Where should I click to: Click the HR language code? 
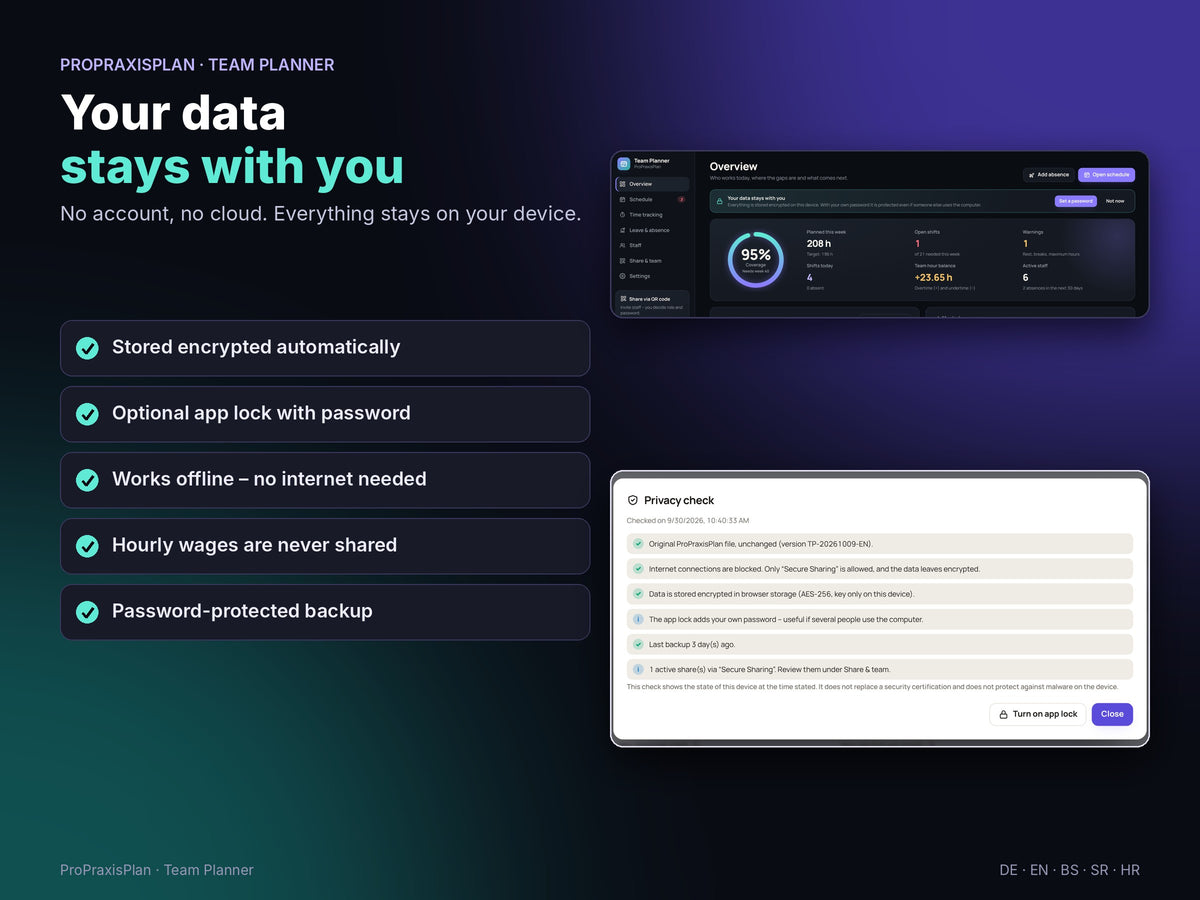click(x=1130, y=870)
